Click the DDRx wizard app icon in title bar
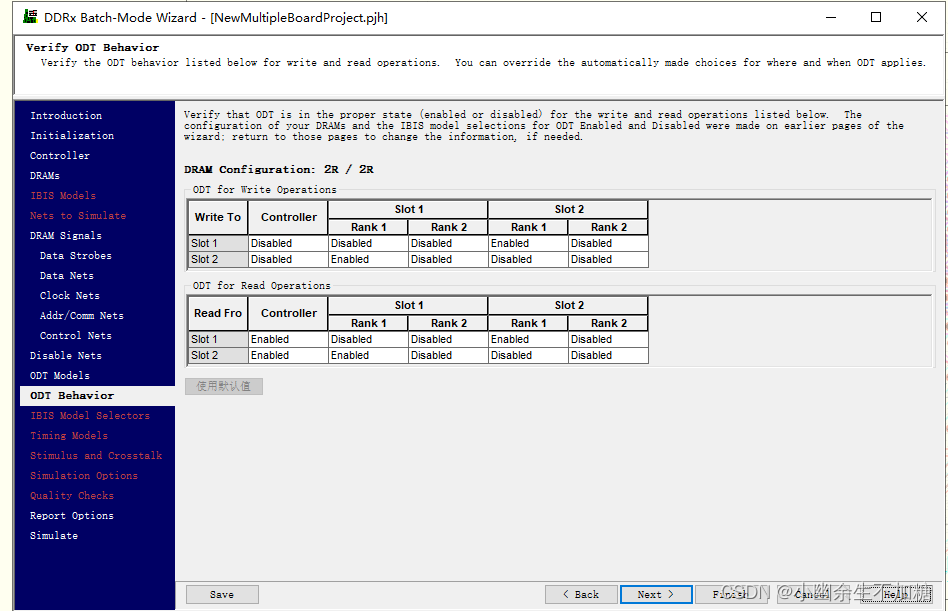 (x=30, y=17)
